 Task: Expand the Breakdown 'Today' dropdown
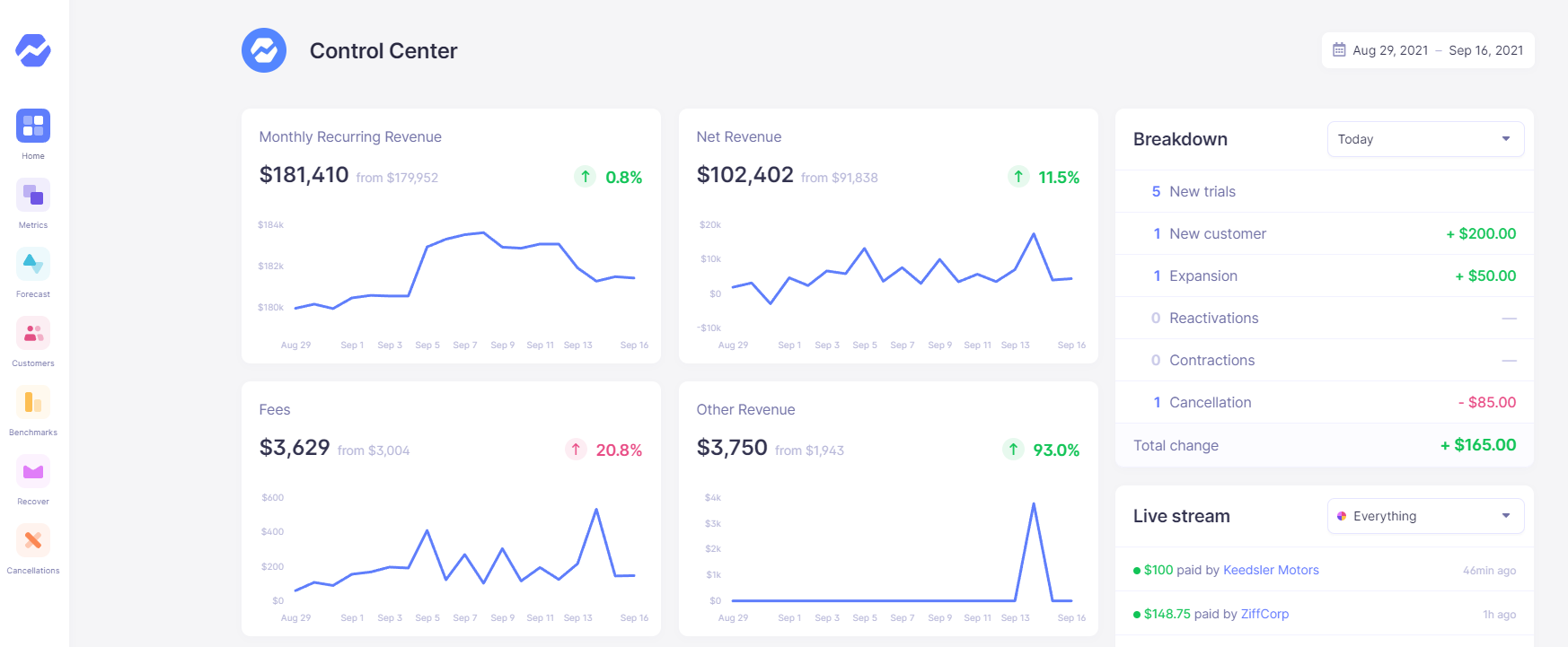[x=1425, y=139]
